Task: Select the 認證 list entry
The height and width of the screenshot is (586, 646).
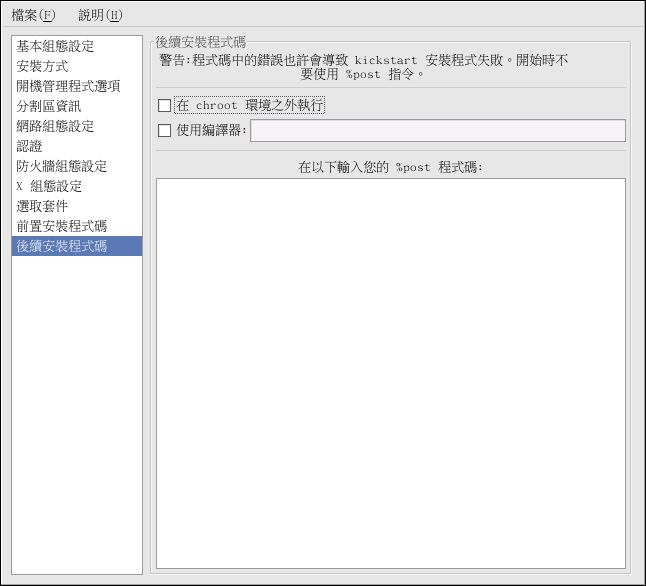Action: tap(29, 146)
